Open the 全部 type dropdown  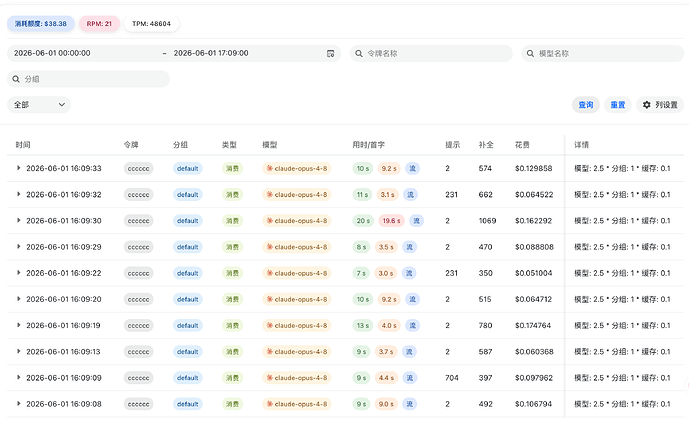point(39,105)
